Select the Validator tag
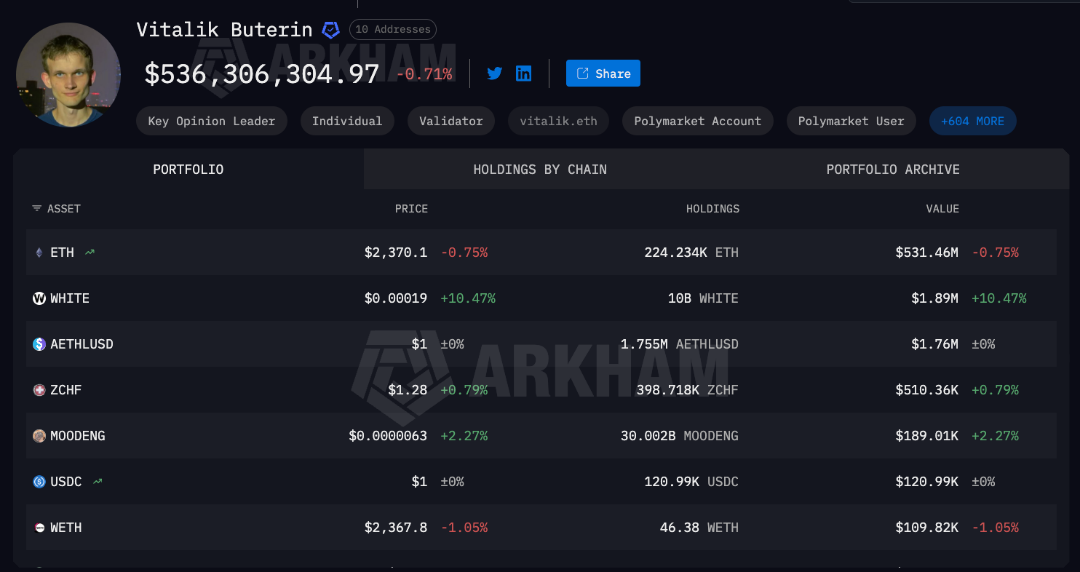The height and width of the screenshot is (572, 1080). coord(451,121)
